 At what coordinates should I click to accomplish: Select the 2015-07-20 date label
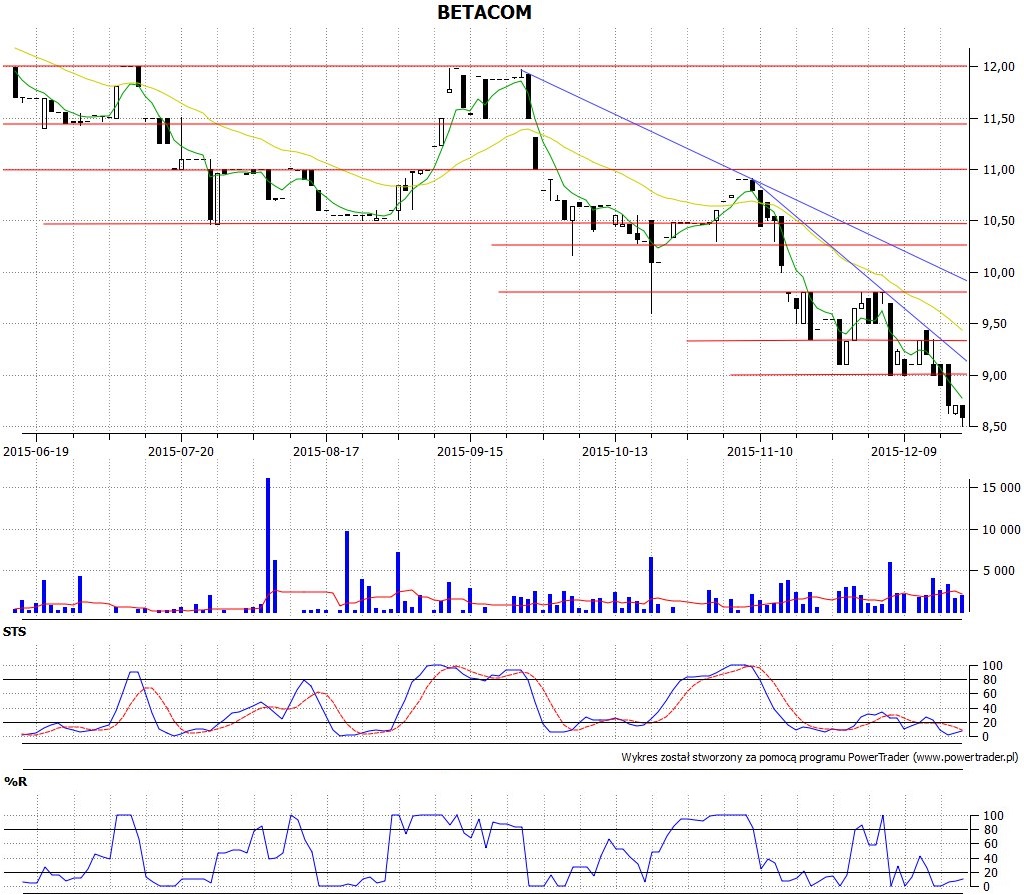[x=181, y=451]
